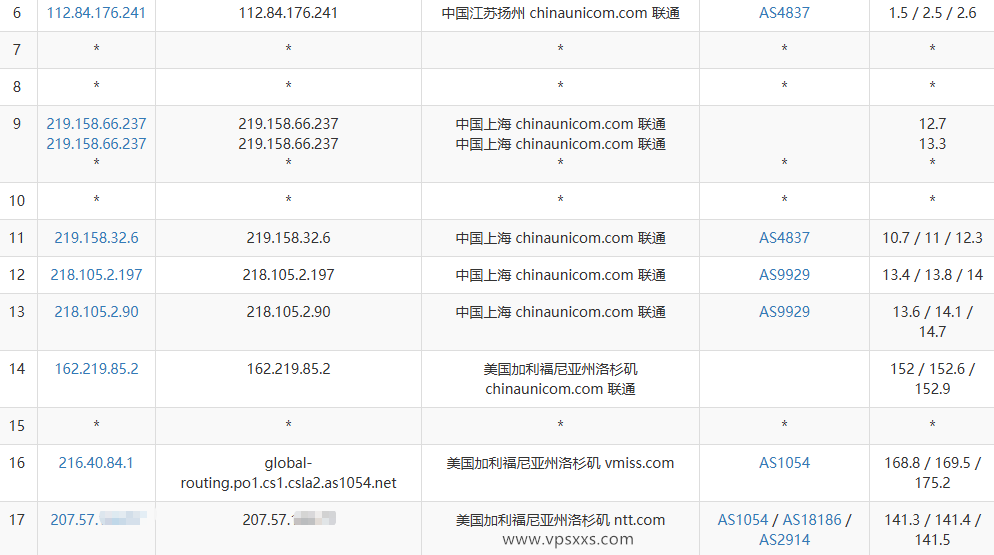The height and width of the screenshot is (555, 994).
Task: Open IP link 112.84.176.241 in hop 6
Action: tap(96, 13)
